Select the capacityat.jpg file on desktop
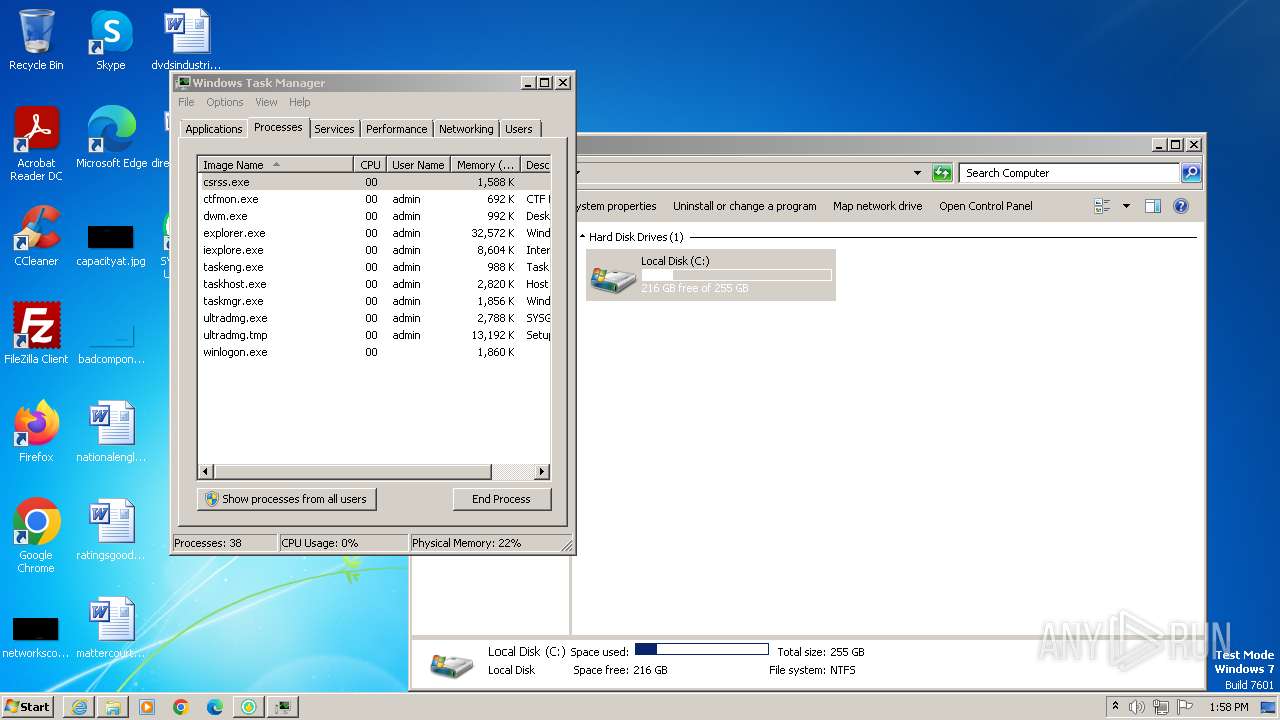Screen dimensions: 1280x720 pyautogui.click(x=110, y=243)
